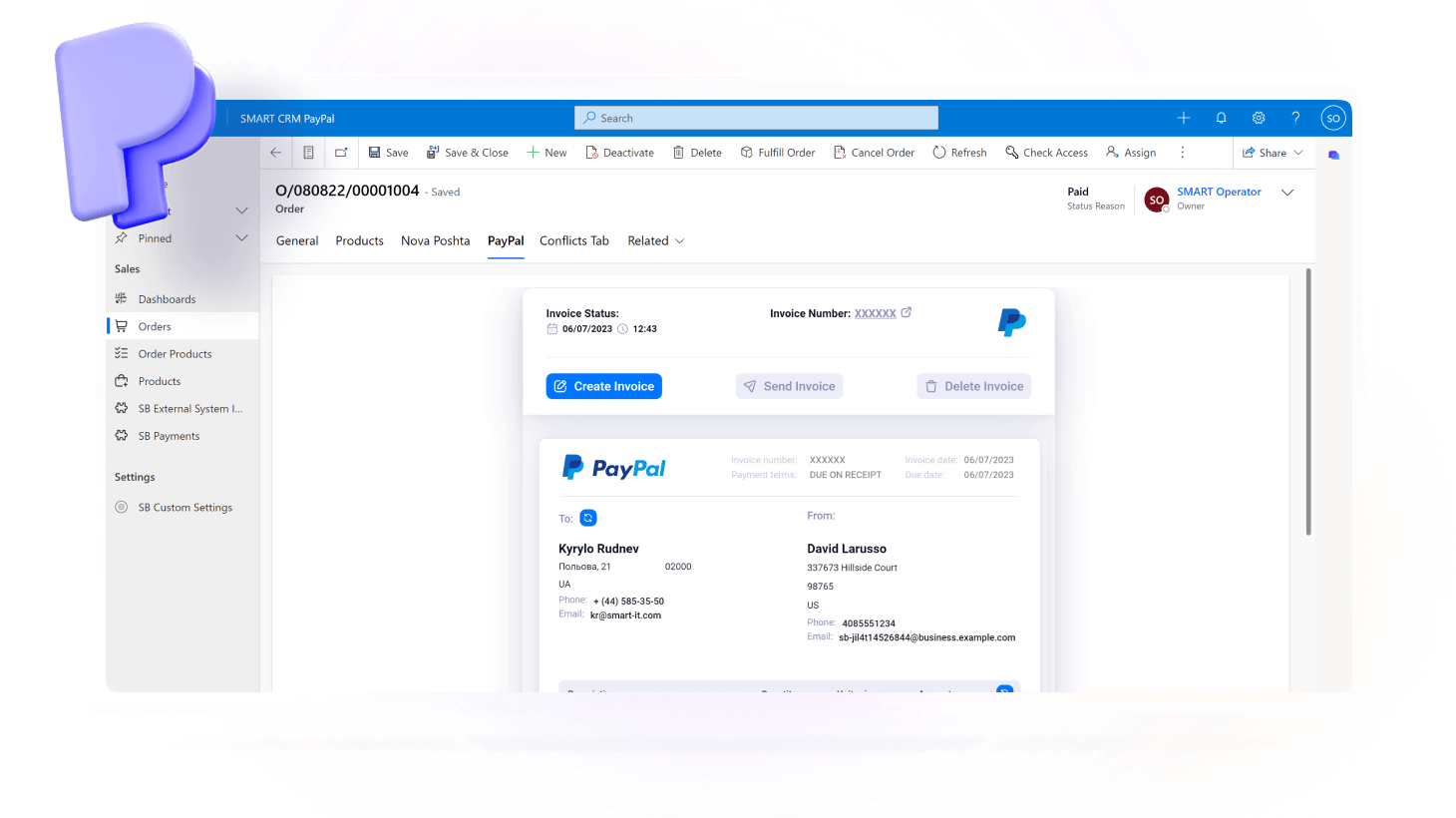Switch to the Nova Poshta tab

coord(435,240)
